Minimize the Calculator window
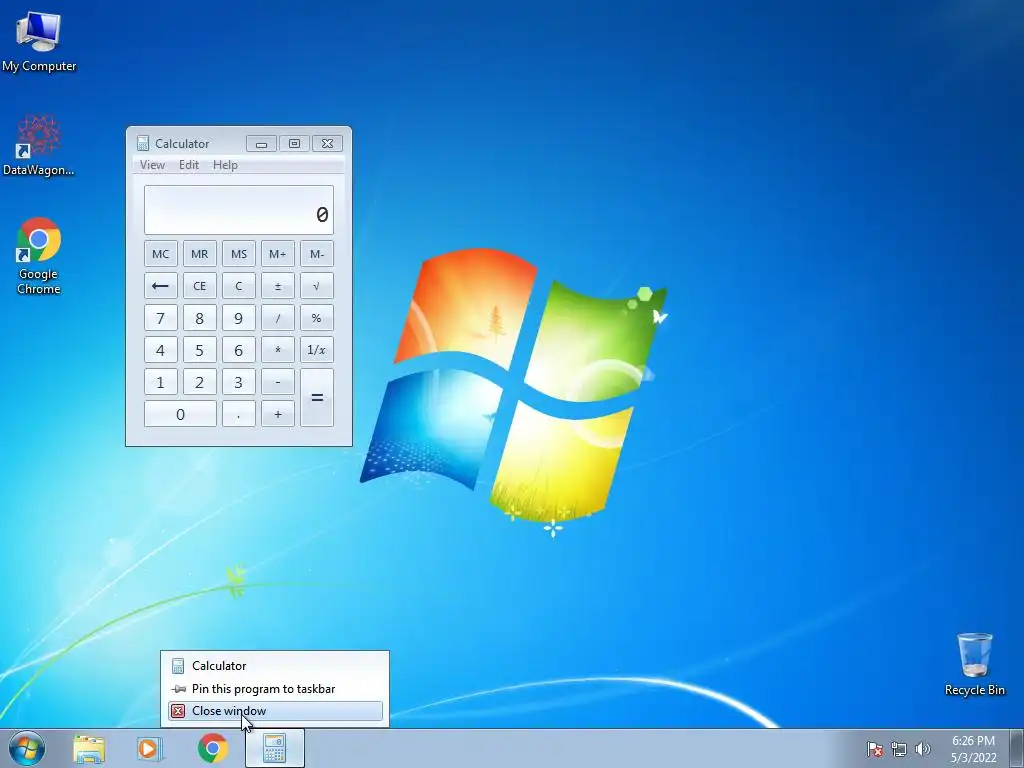1024x768 pixels. click(x=261, y=144)
